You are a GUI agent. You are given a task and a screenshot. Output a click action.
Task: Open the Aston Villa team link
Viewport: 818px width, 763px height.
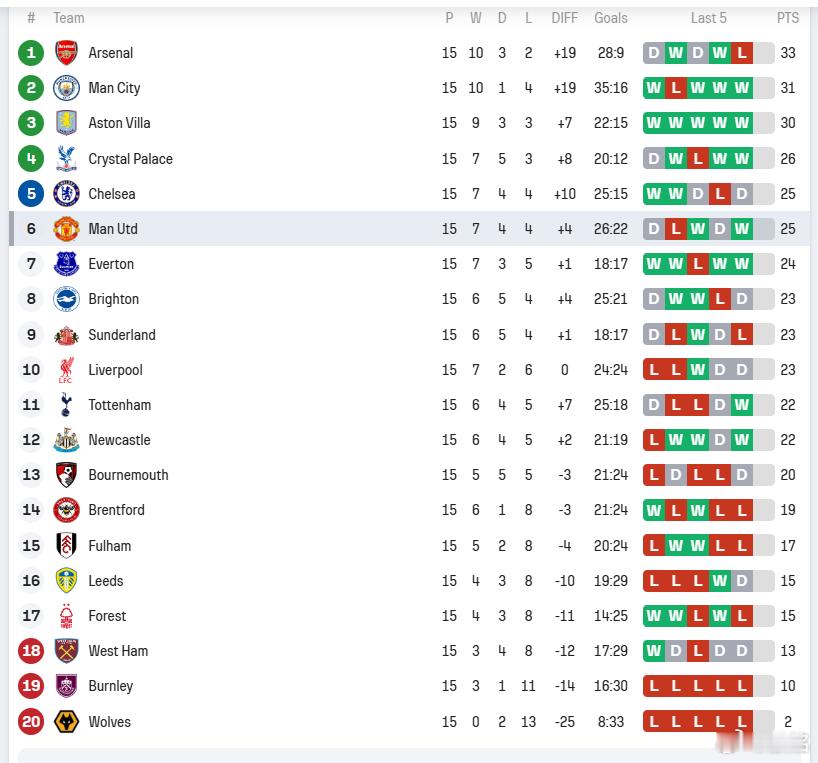coord(119,123)
